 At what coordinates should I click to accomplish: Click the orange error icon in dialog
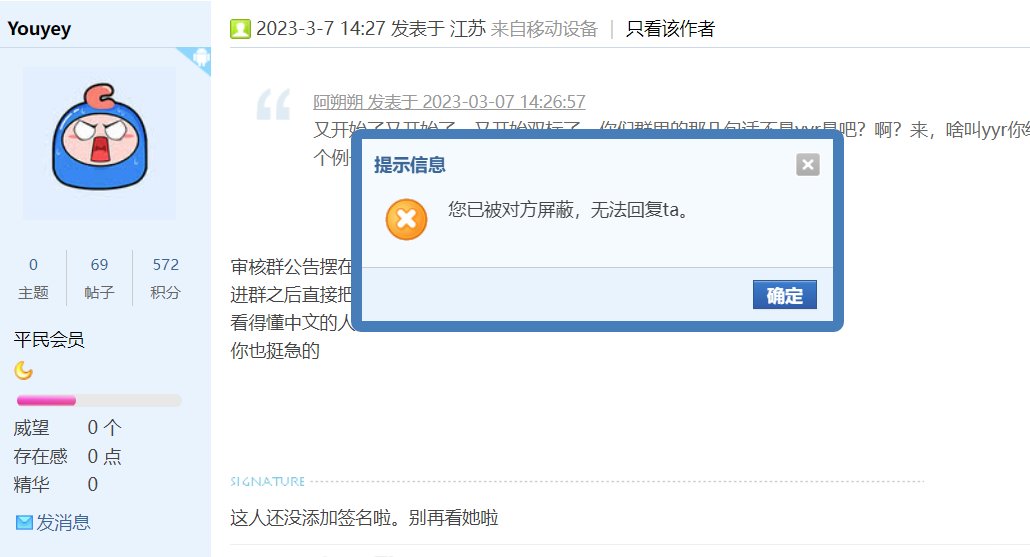[407, 219]
